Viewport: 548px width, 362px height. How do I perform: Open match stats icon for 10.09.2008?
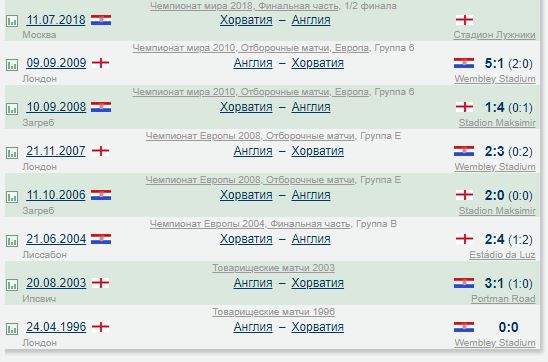point(12,109)
